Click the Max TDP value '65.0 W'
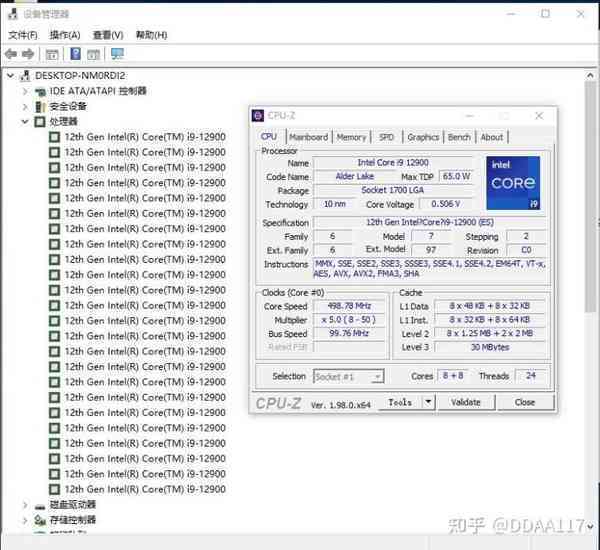This screenshot has height=550, width=600. pyautogui.click(x=456, y=176)
